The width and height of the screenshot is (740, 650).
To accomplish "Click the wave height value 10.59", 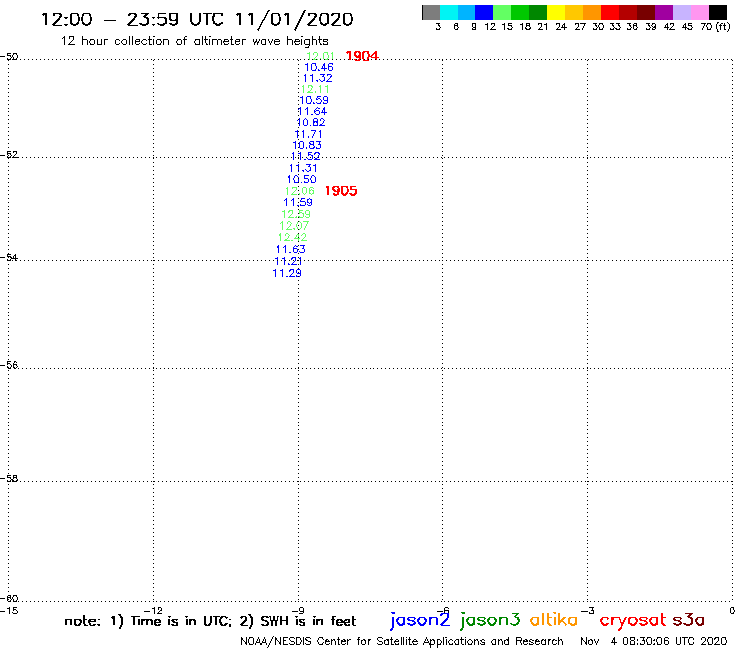I will click(x=313, y=100).
